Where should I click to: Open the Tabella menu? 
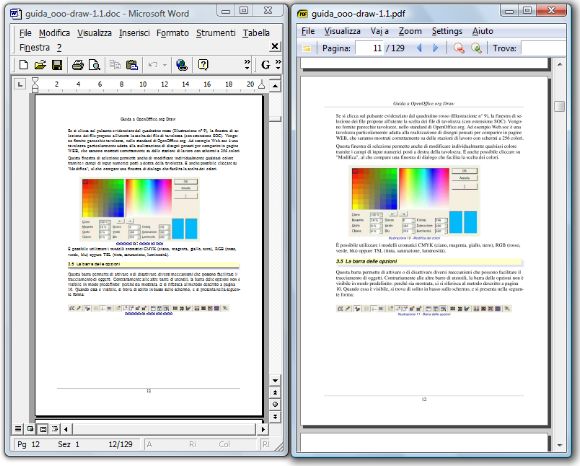[x=256, y=33]
